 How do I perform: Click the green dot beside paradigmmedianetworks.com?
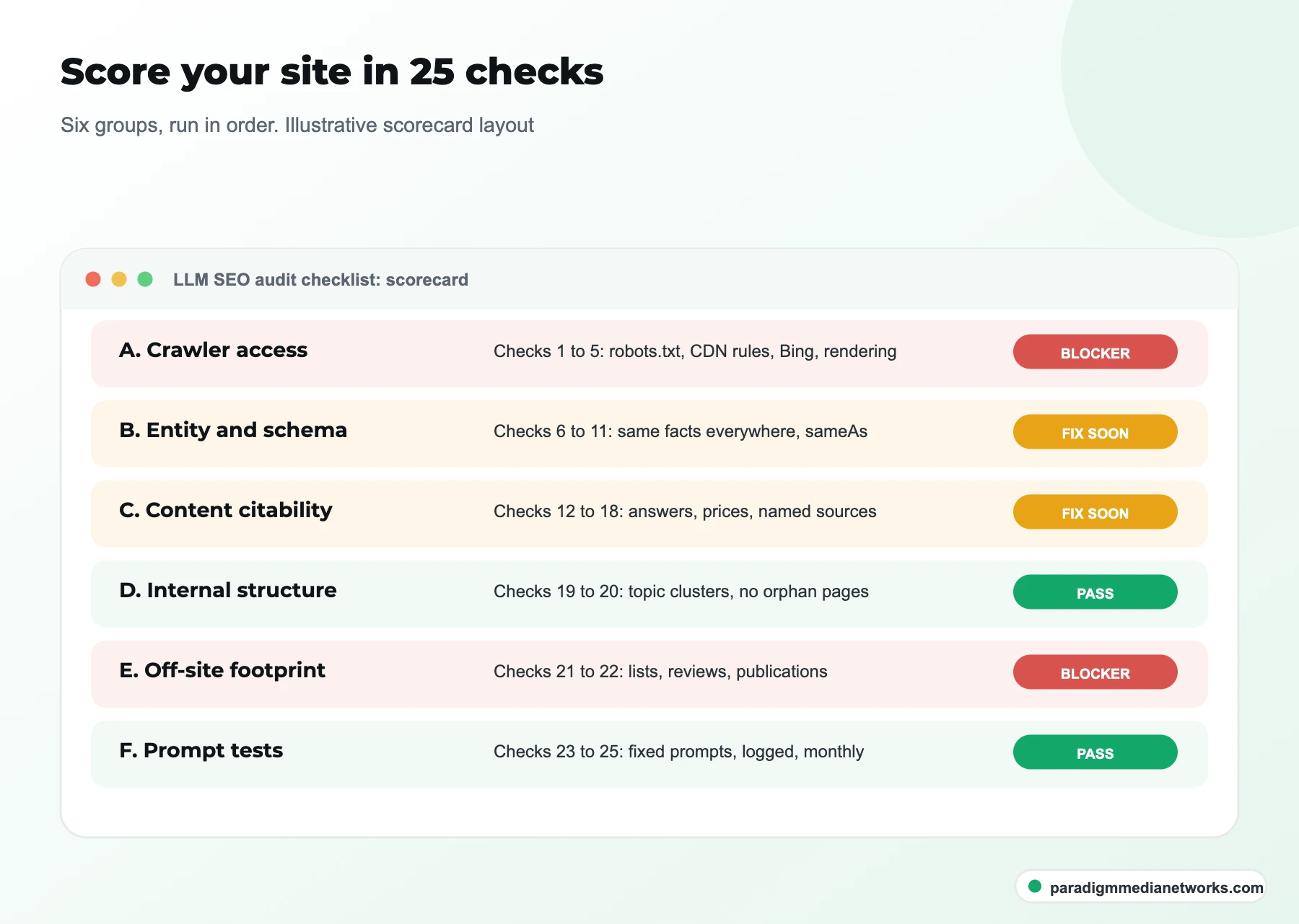tap(1035, 886)
